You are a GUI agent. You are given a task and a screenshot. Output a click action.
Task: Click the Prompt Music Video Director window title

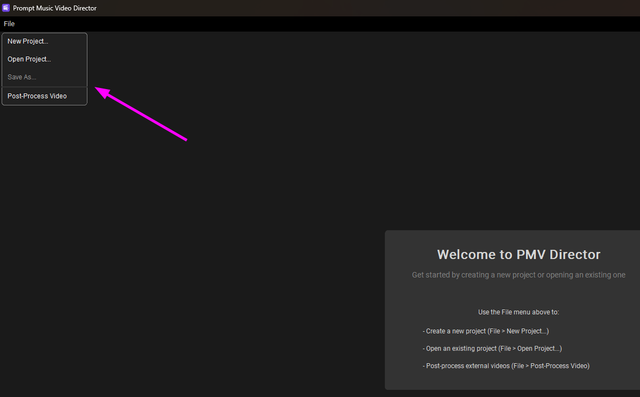coord(55,8)
